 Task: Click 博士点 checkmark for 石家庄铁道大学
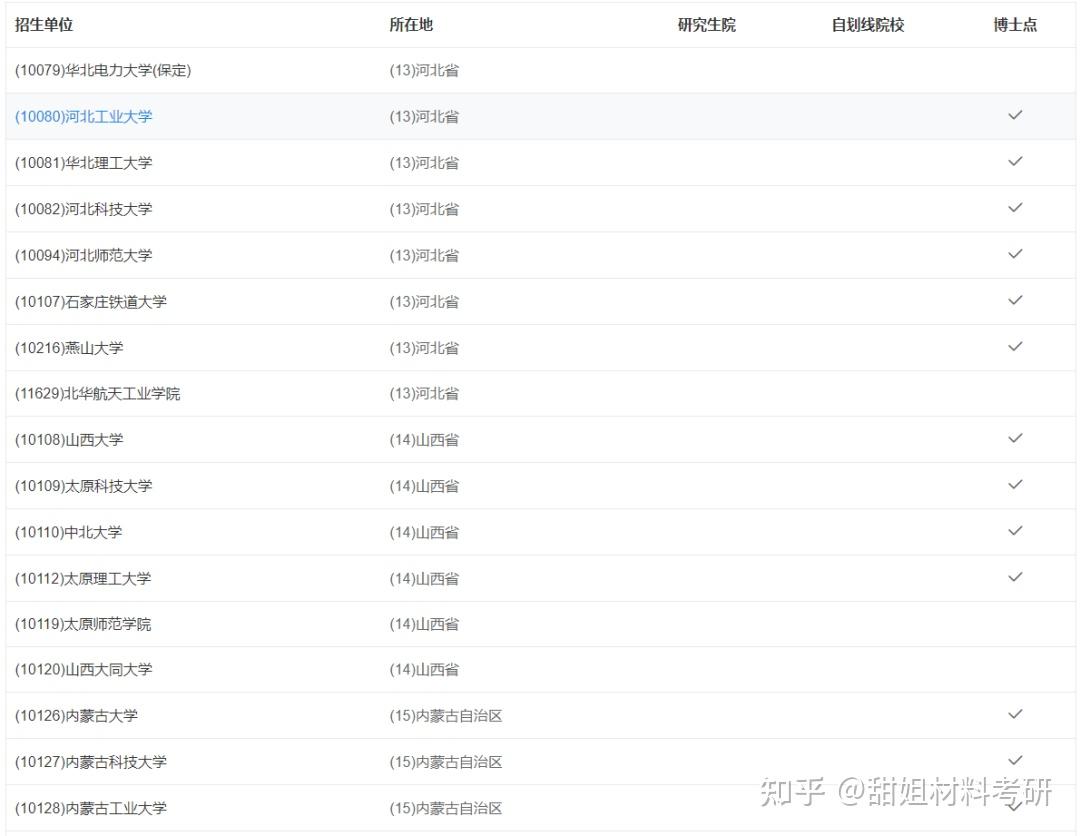coord(1015,300)
